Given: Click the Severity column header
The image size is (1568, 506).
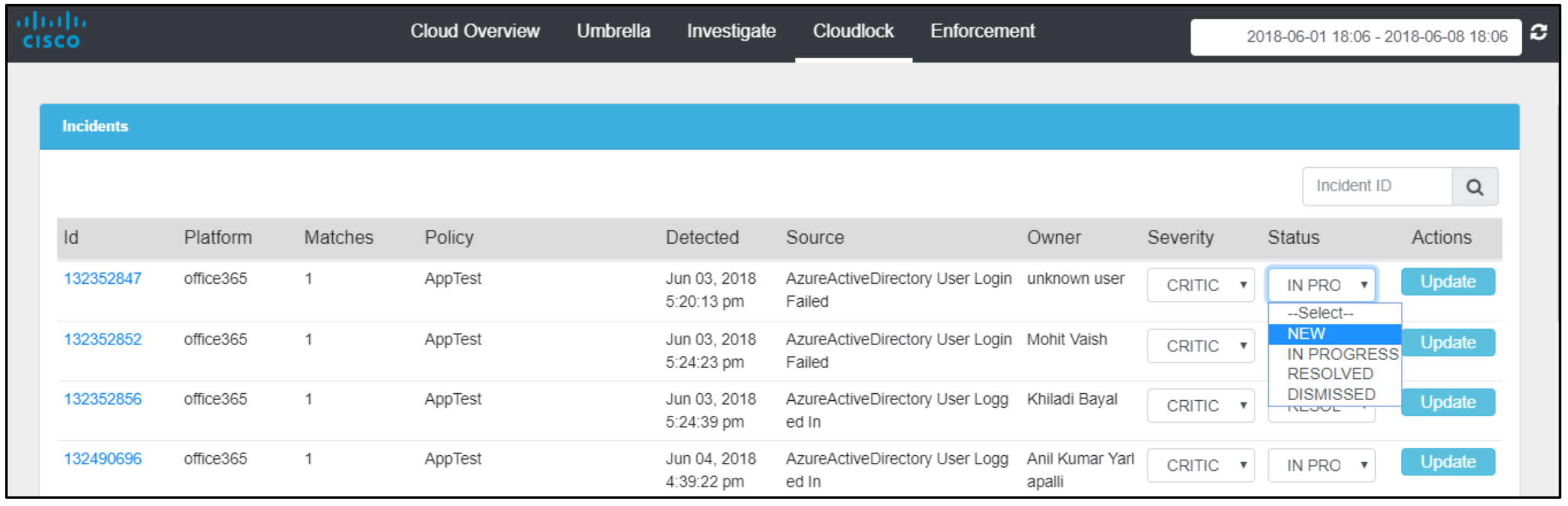Looking at the screenshot, I should tap(1180, 237).
